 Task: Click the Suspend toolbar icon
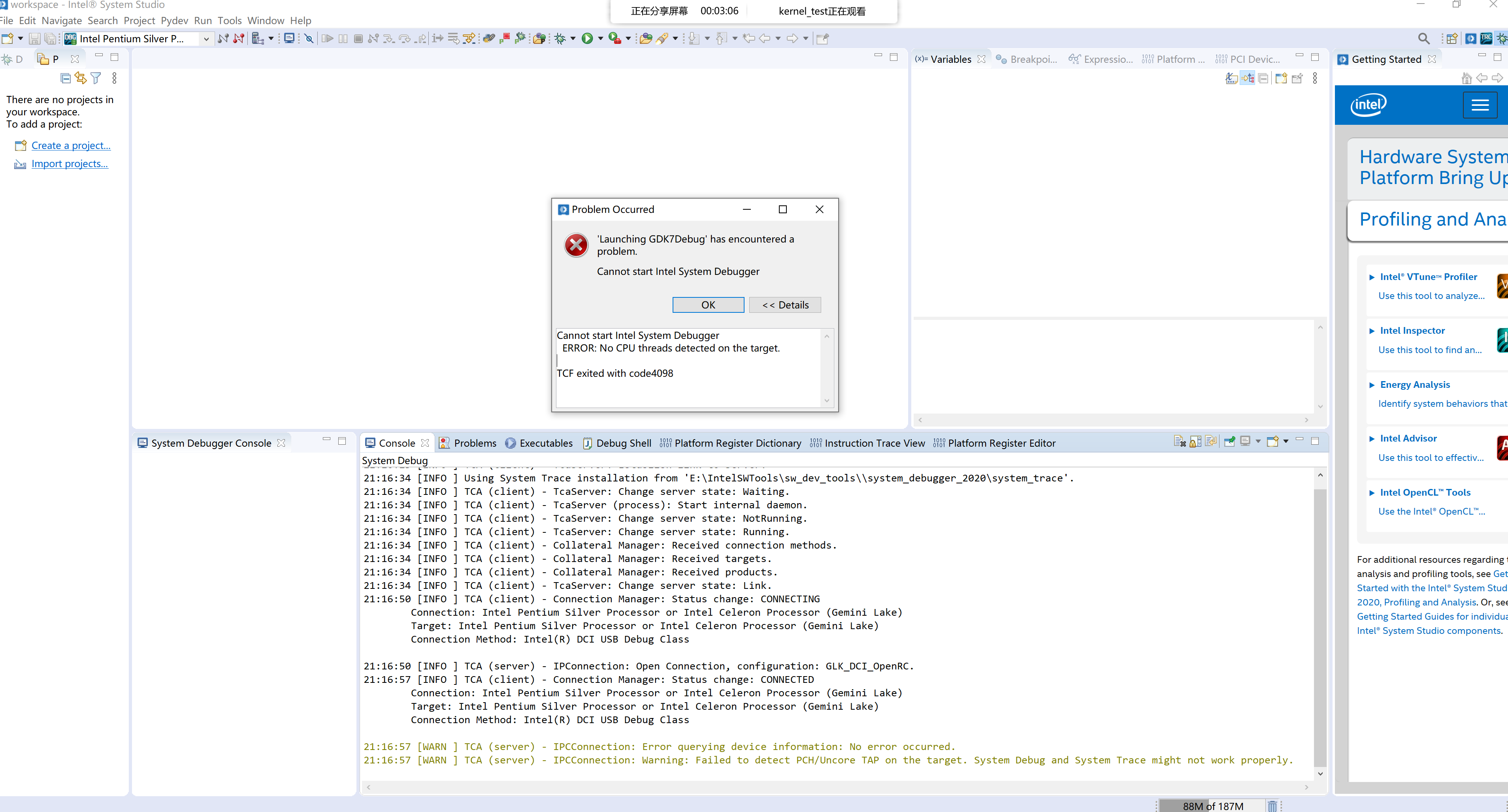point(343,39)
